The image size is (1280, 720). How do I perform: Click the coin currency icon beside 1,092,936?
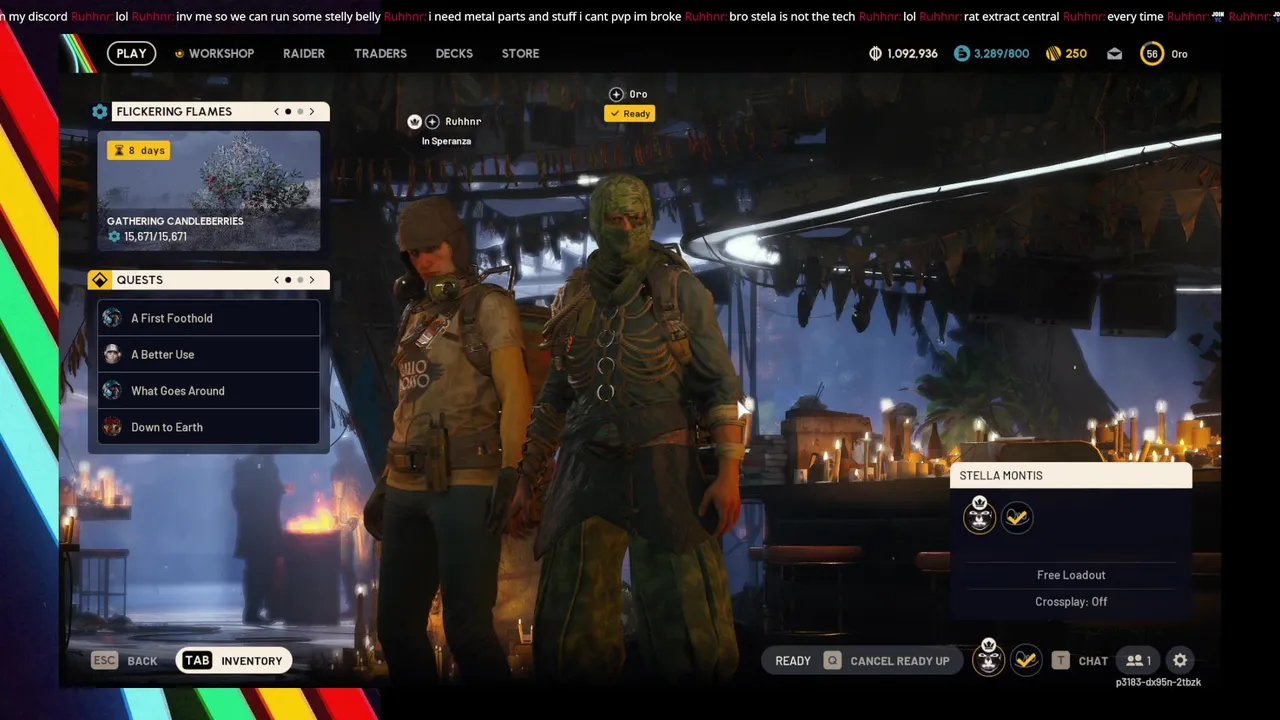click(x=875, y=53)
